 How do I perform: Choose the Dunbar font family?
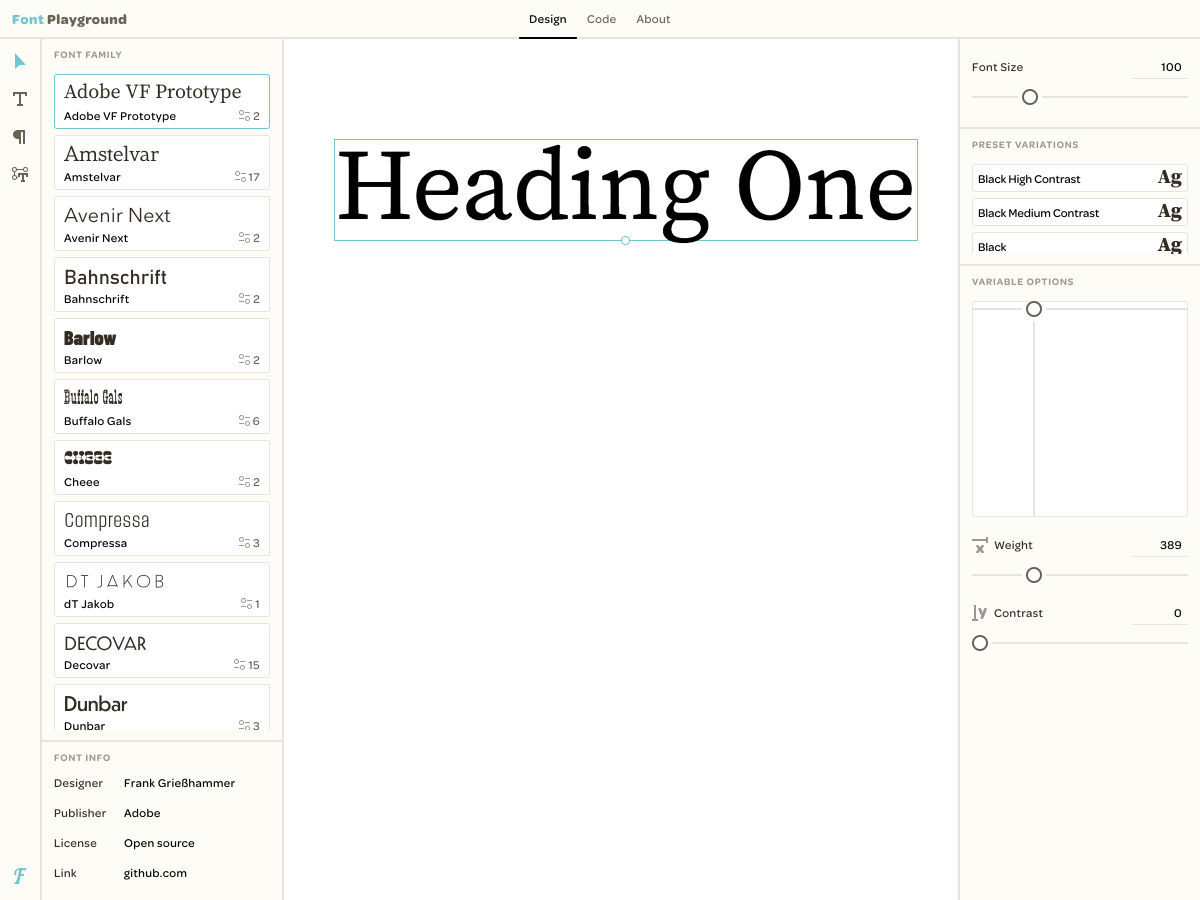162,707
